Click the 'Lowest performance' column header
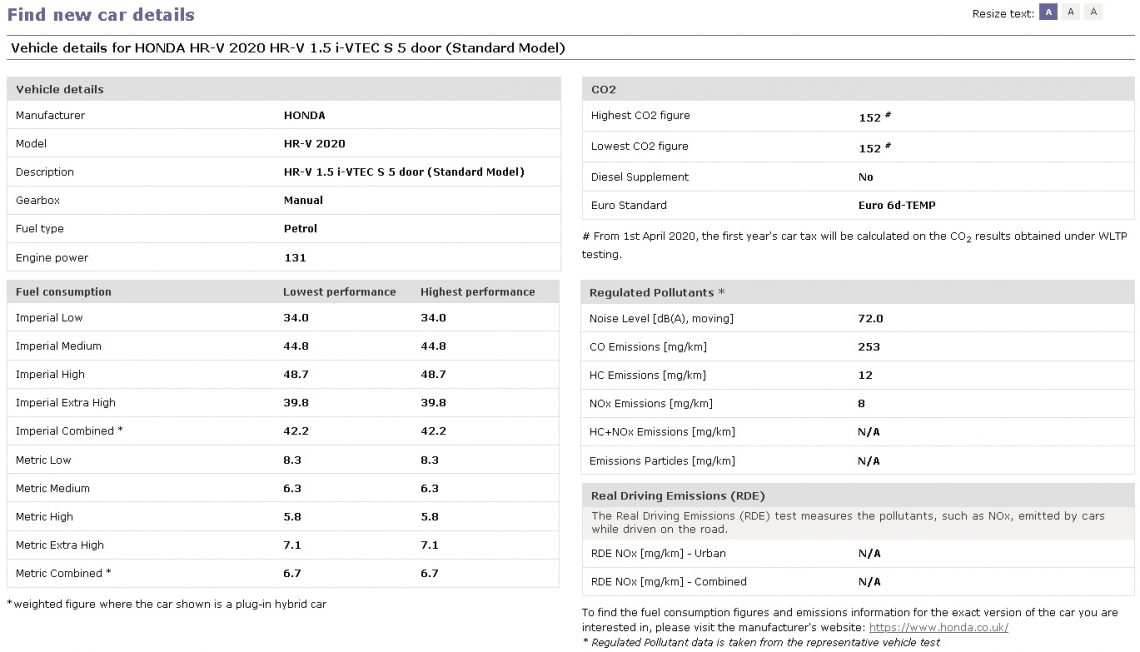 coord(339,292)
